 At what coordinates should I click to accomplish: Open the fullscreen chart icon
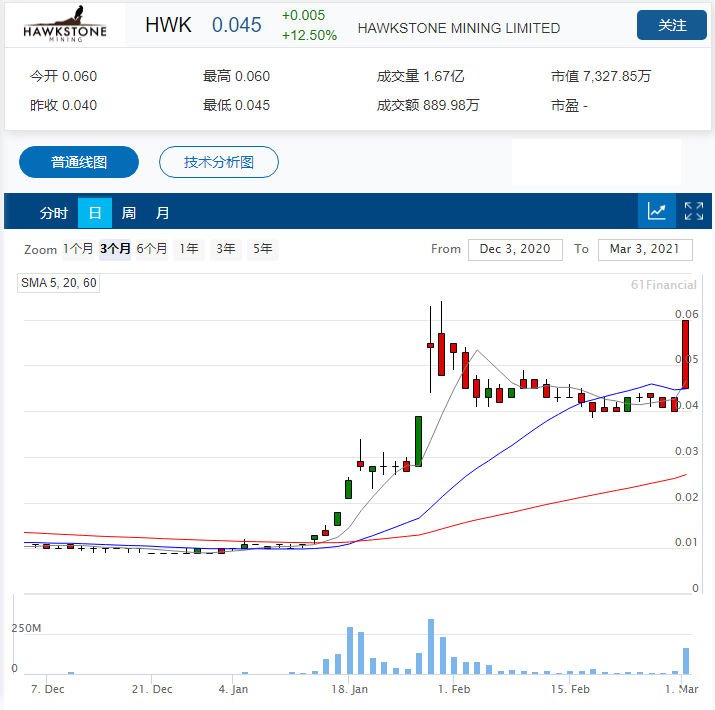click(x=694, y=211)
